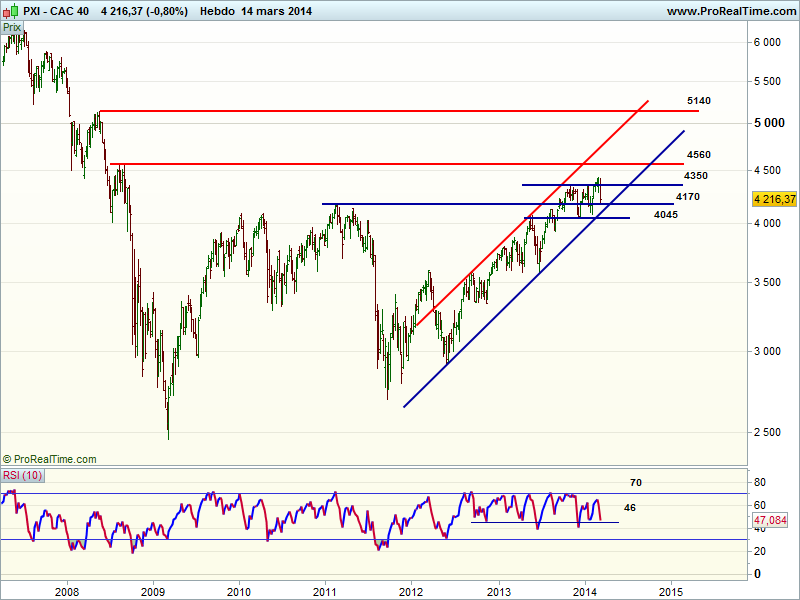
Task: Select the 5140 resistance level label
Action: 699,101
